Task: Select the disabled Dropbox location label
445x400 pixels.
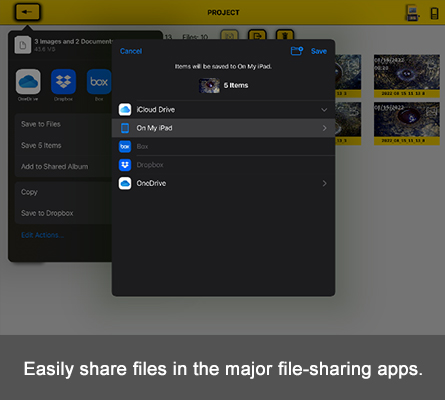Action: click(150, 165)
